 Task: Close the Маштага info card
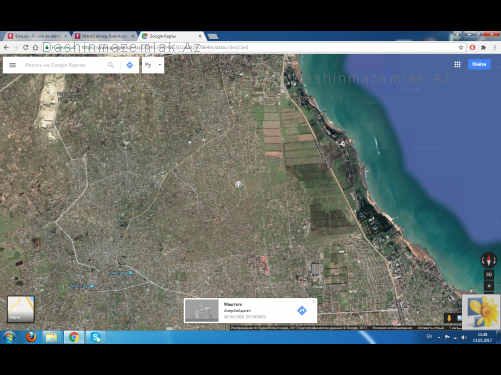[313, 301]
